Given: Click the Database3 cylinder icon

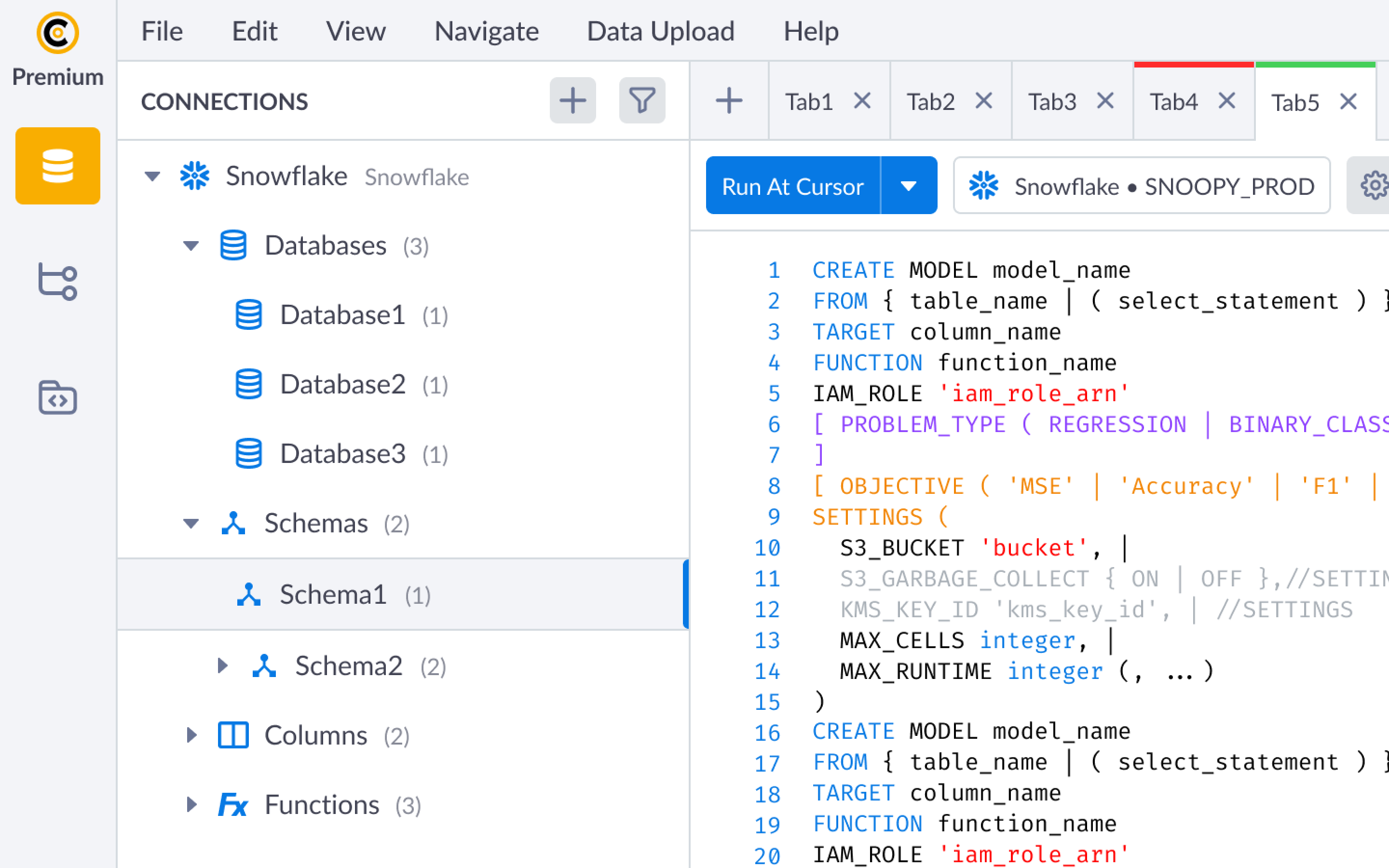Looking at the screenshot, I should 248,453.
